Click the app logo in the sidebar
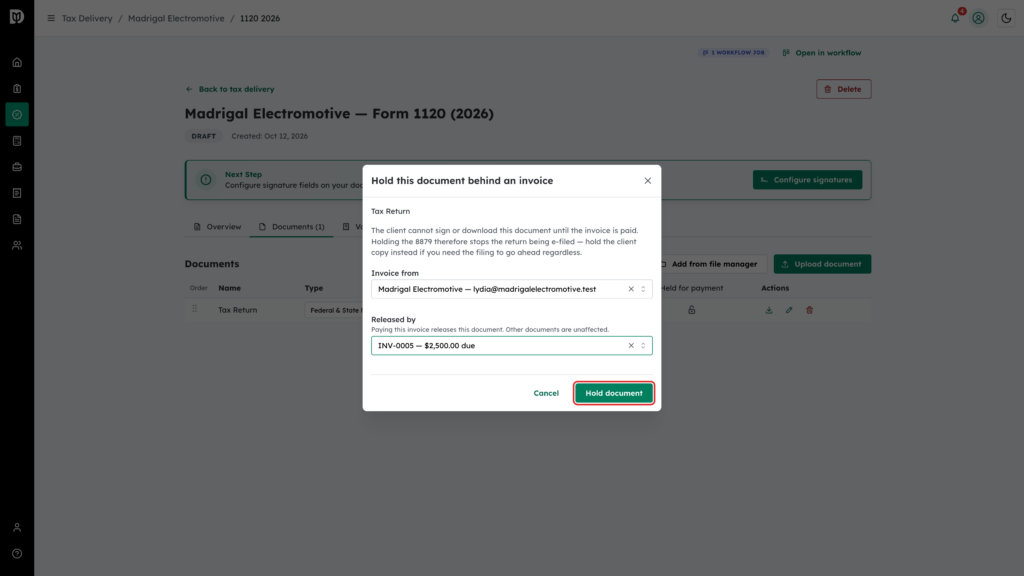Screen dimensions: 1024x576 [x=17, y=16]
